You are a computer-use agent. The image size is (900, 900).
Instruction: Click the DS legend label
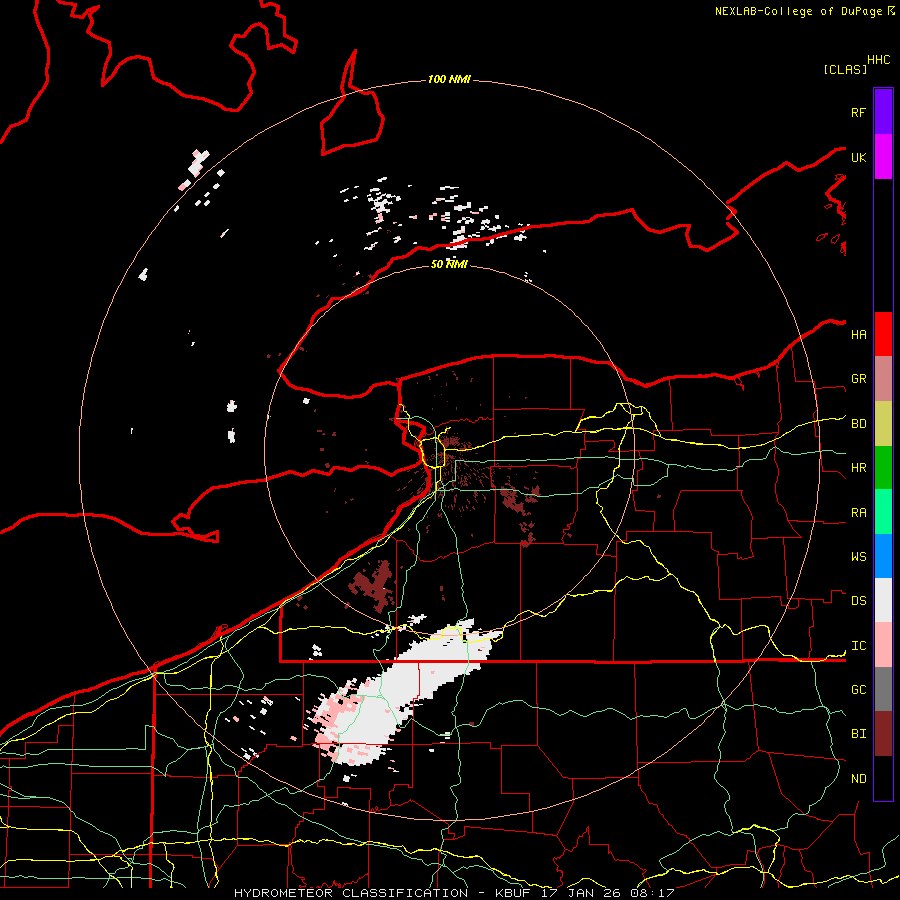(858, 601)
